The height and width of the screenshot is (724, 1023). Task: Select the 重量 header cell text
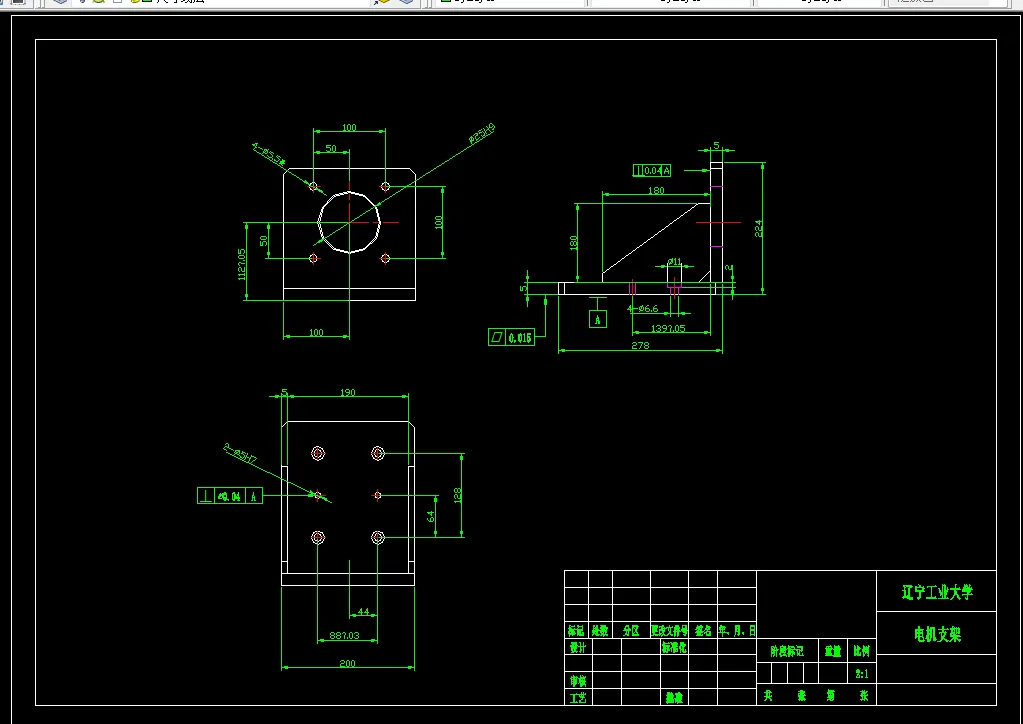(832, 650)
